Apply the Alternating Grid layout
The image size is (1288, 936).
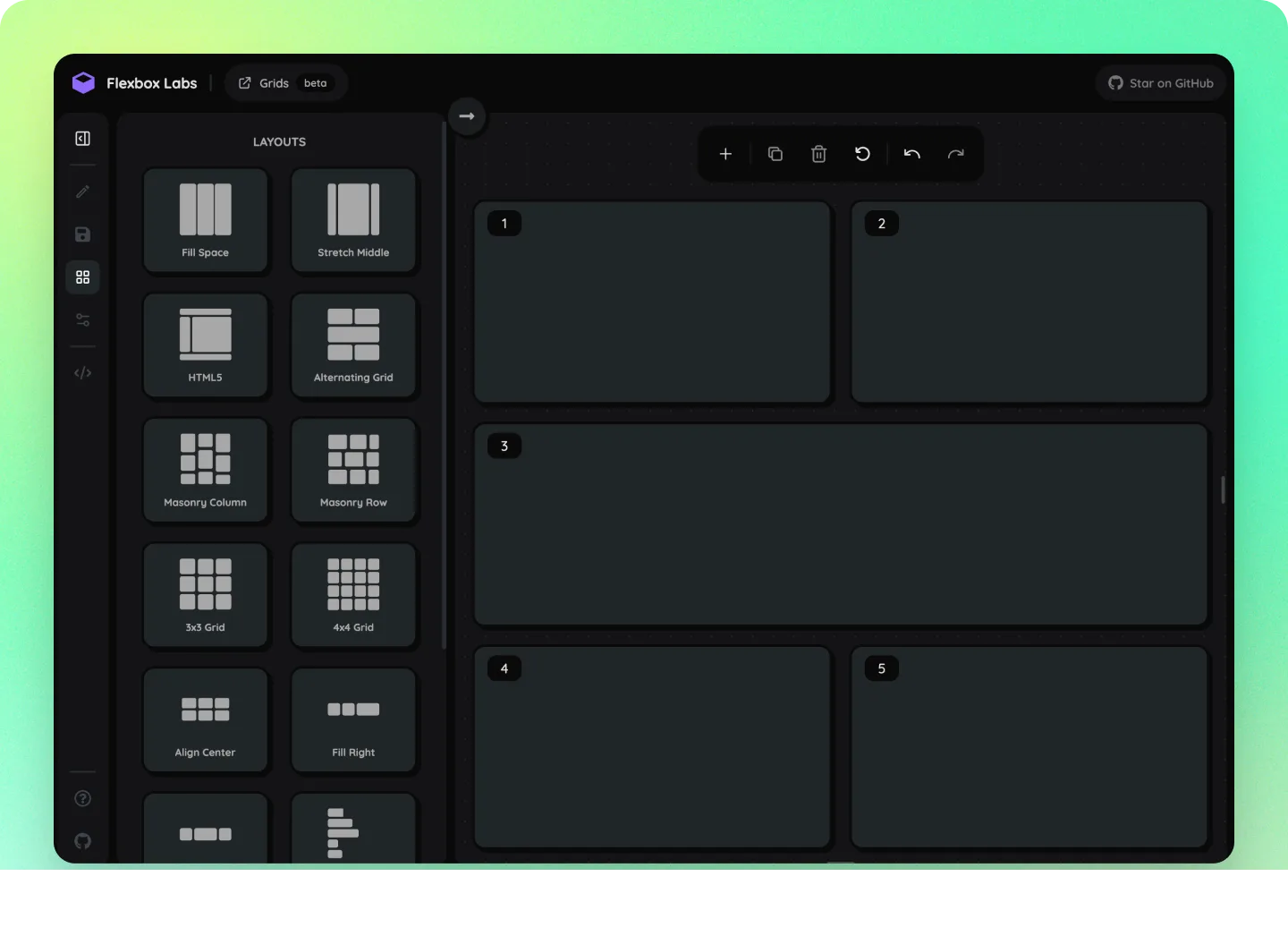[x=353, y=345]
